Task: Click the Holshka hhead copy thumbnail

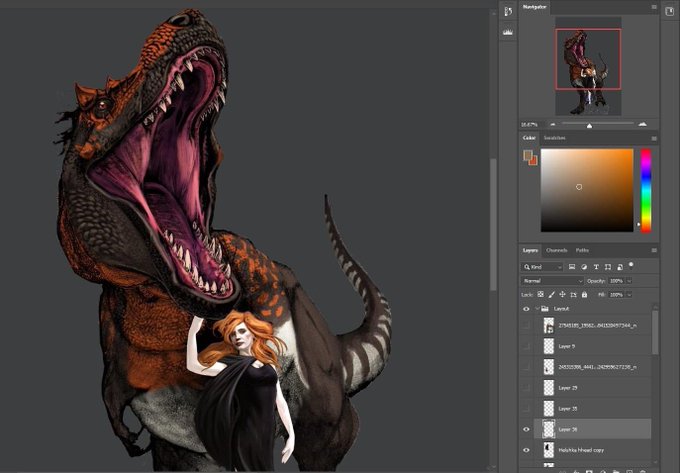Action: (x=549, y=450)
